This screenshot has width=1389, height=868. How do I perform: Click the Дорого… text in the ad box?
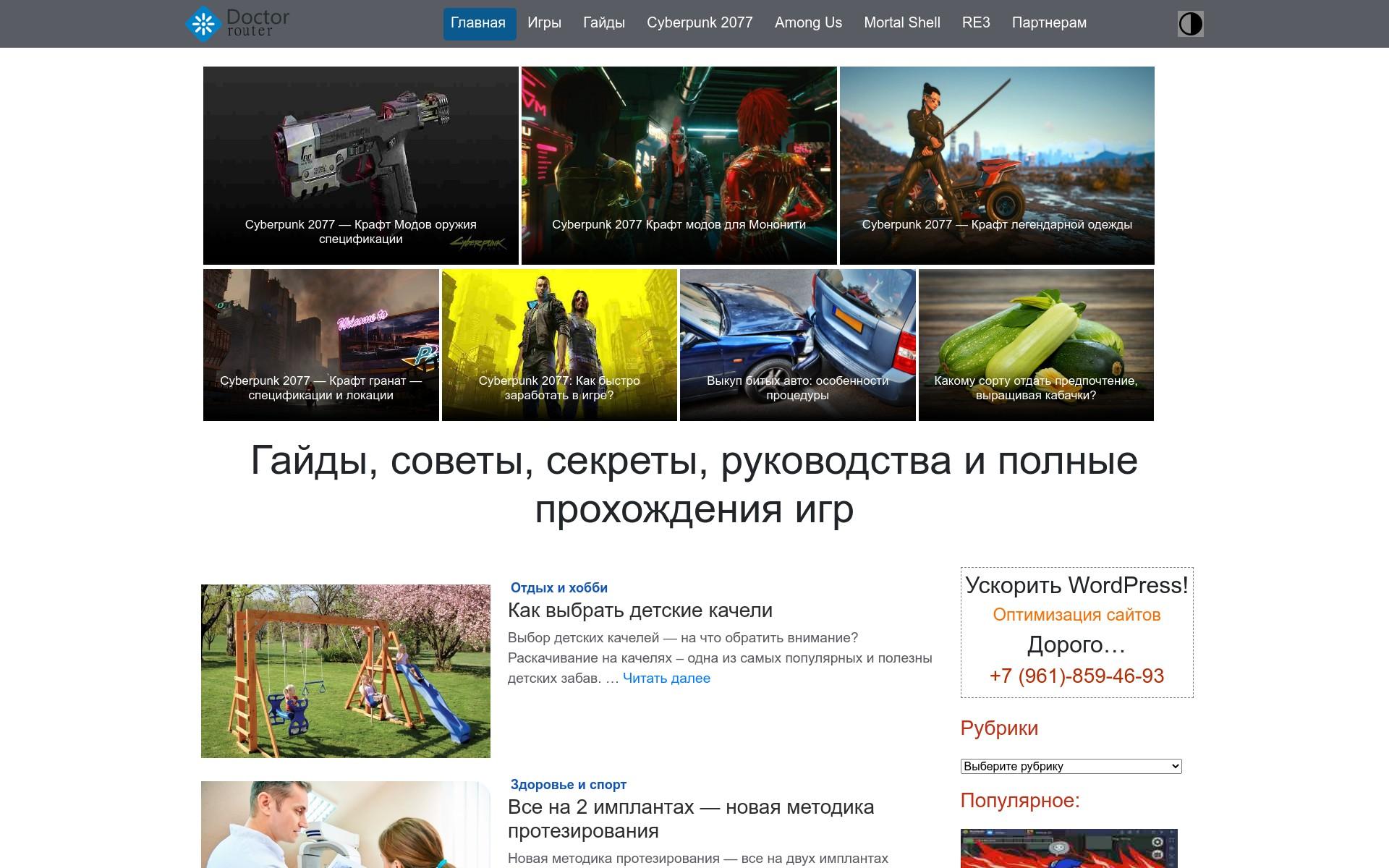pyautogui.click(x=1076, y=645)
